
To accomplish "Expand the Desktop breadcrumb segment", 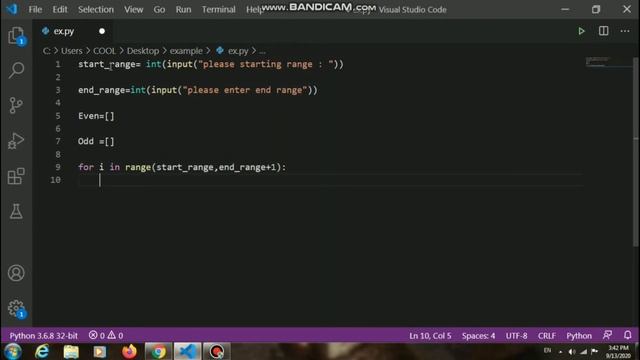I will point(143,51).
